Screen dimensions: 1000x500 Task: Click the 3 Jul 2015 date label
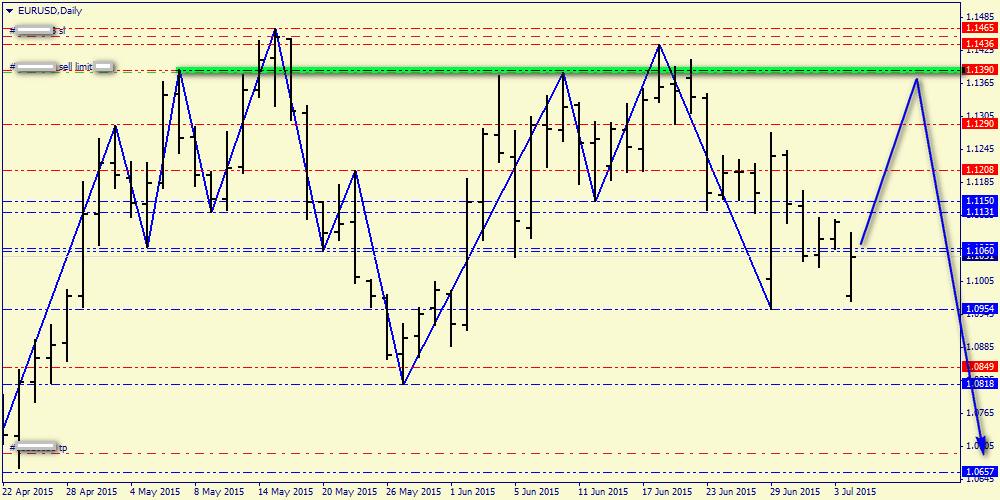pos(855,492)
